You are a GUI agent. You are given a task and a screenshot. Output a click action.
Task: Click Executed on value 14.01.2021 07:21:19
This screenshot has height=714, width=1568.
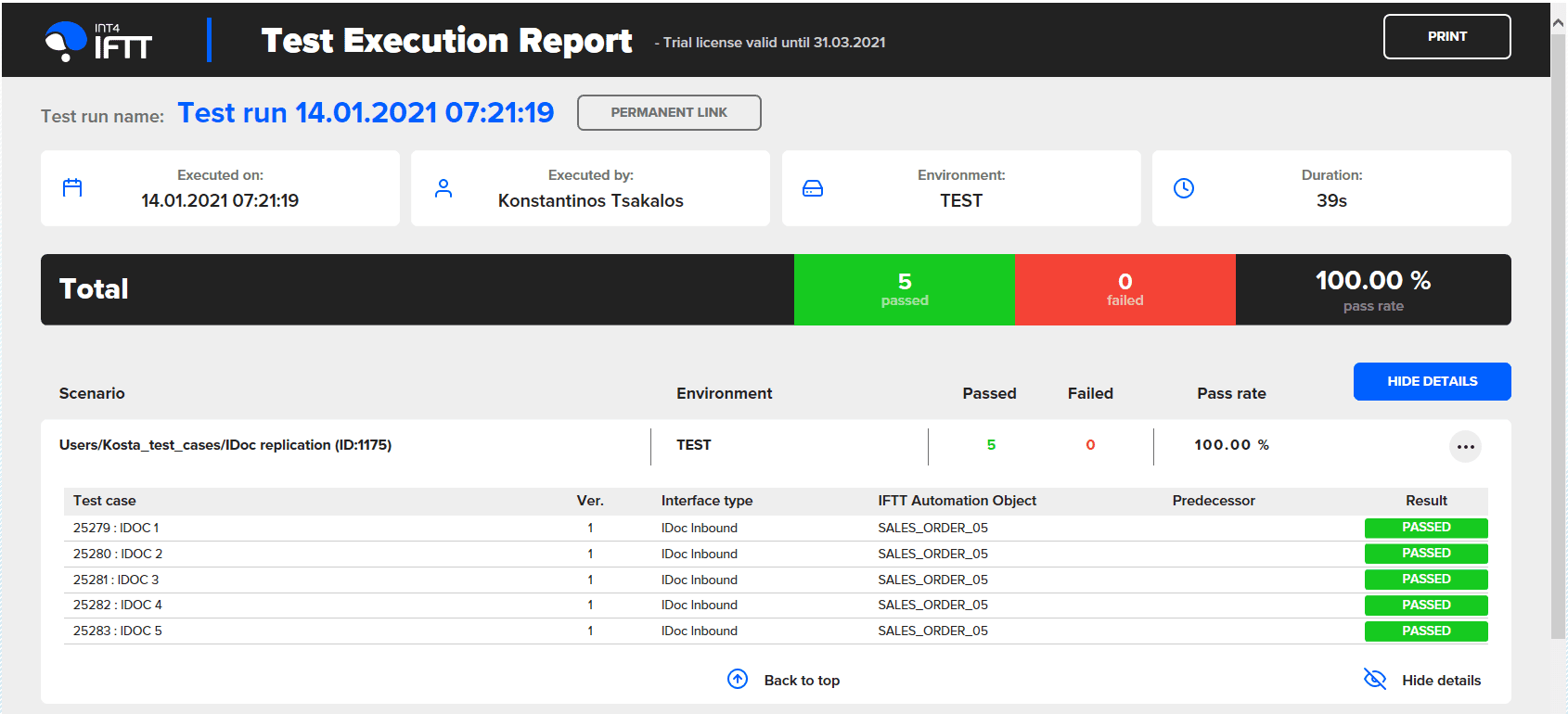coord(220,201)
